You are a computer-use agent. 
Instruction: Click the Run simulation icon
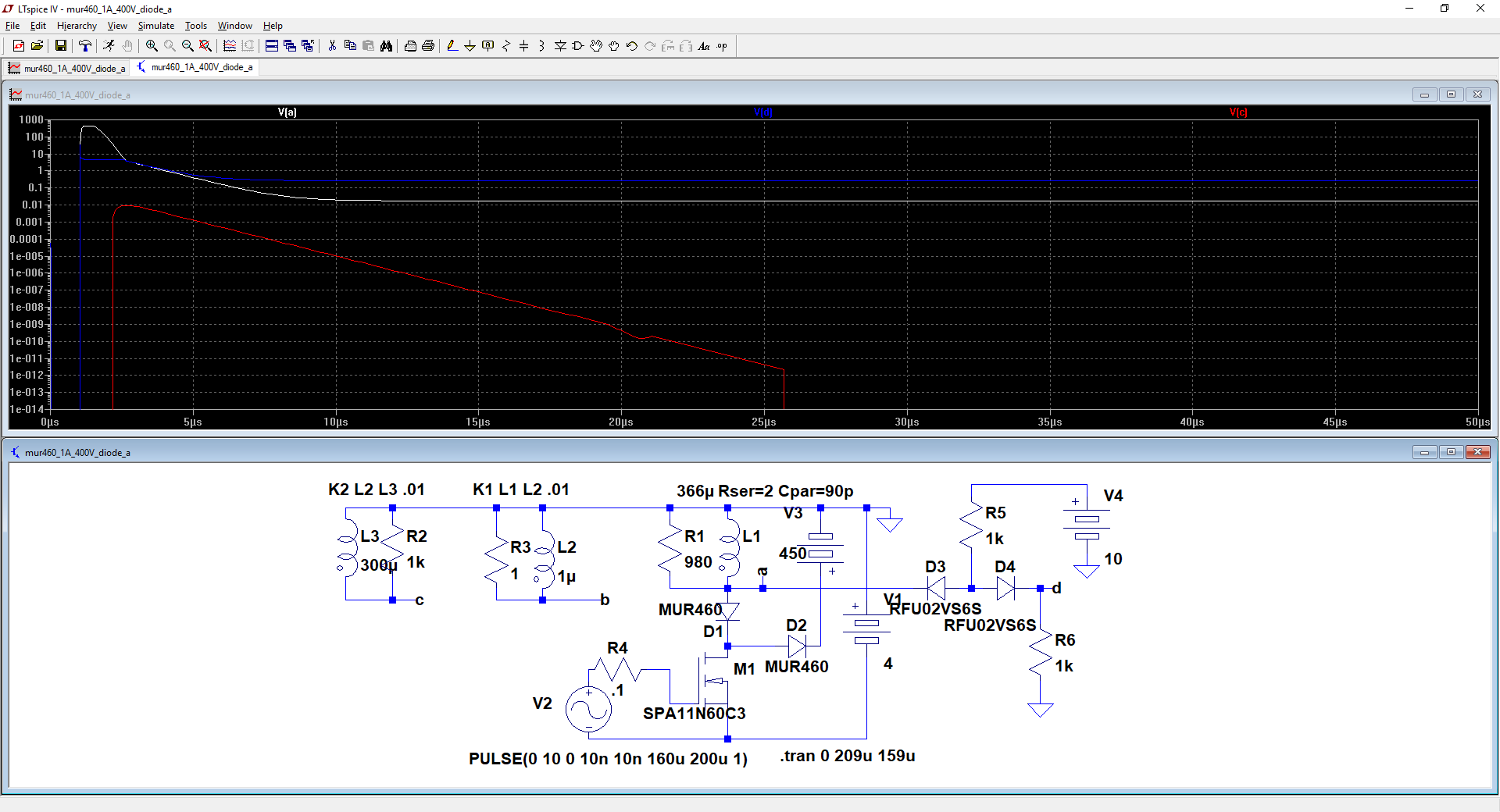[109, 46]
